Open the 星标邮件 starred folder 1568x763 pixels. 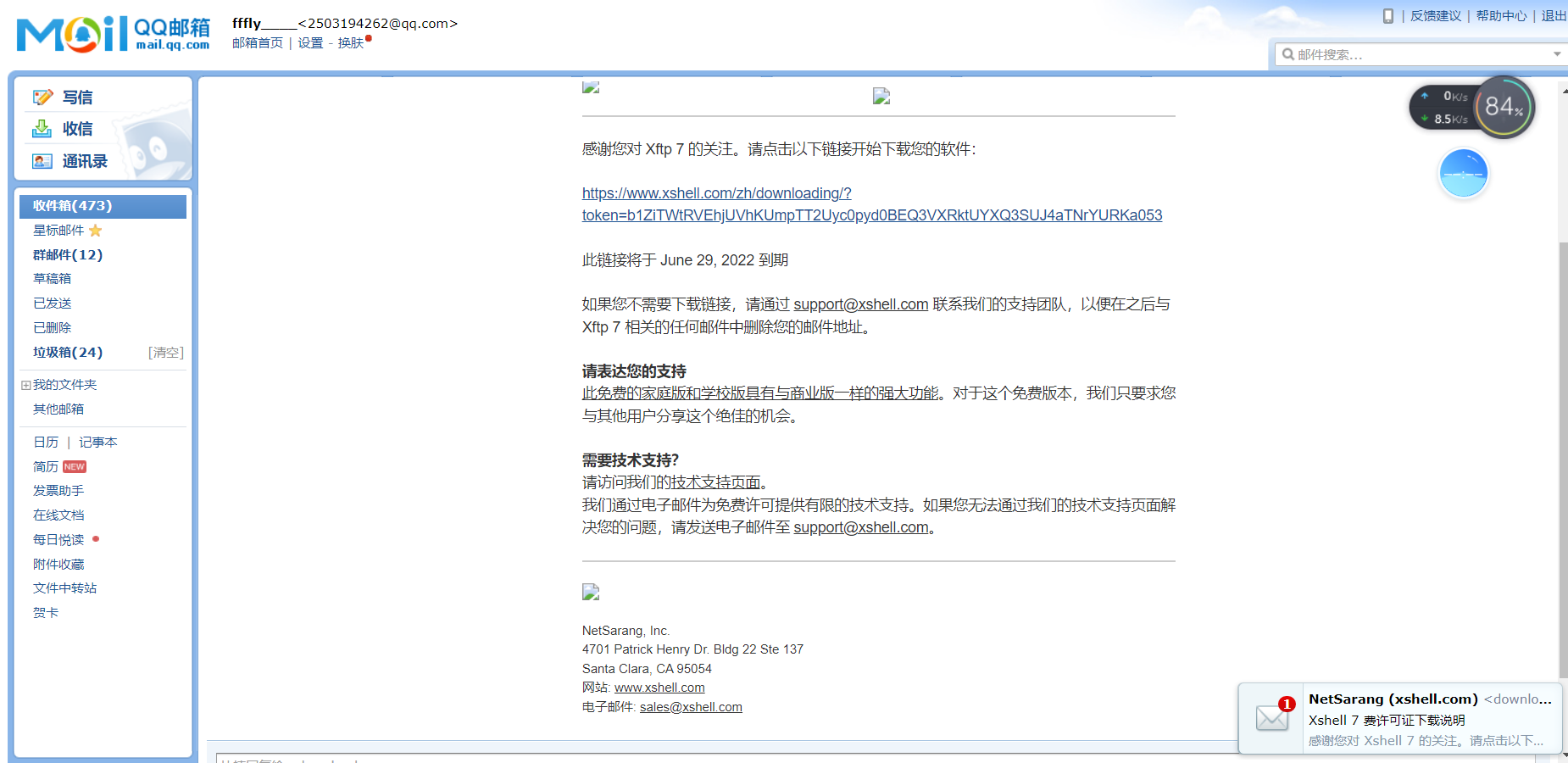(58, 231)
